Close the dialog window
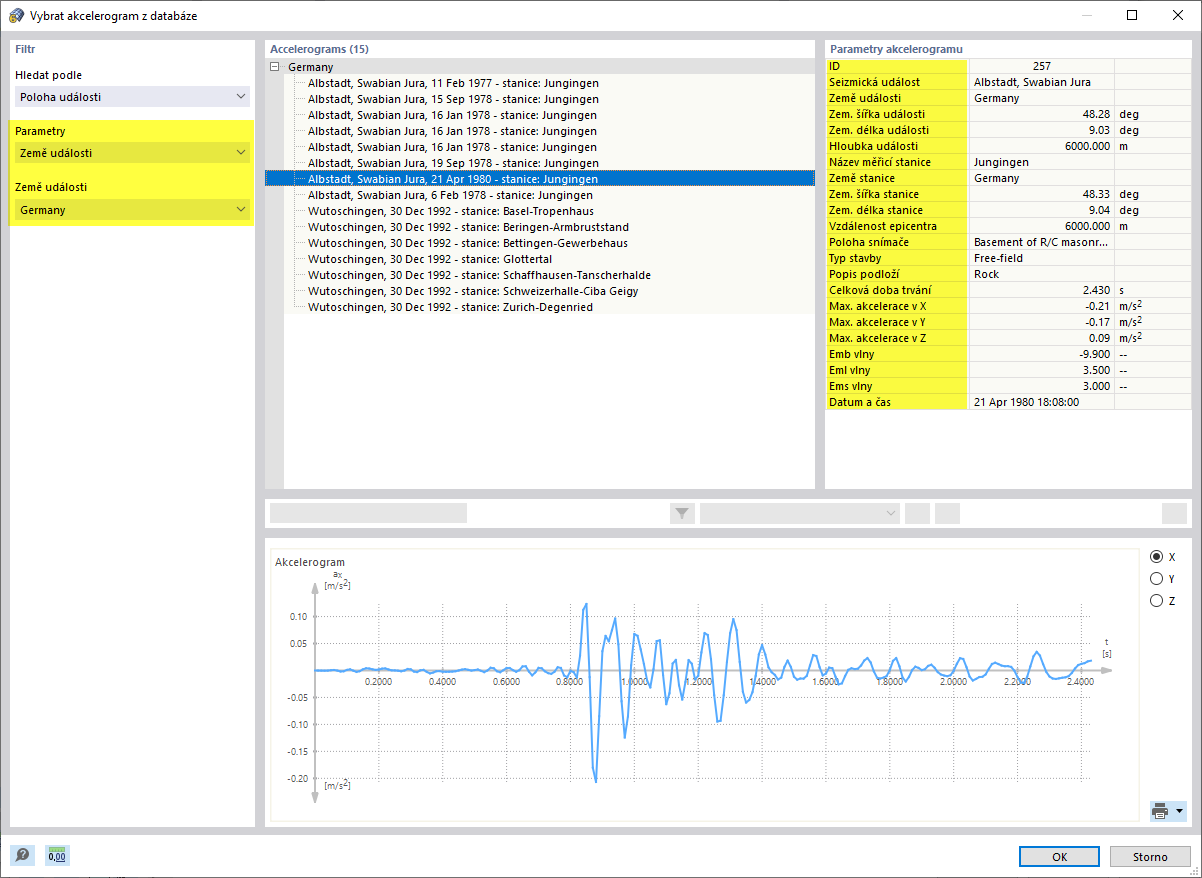 (x=1178, y=15)
